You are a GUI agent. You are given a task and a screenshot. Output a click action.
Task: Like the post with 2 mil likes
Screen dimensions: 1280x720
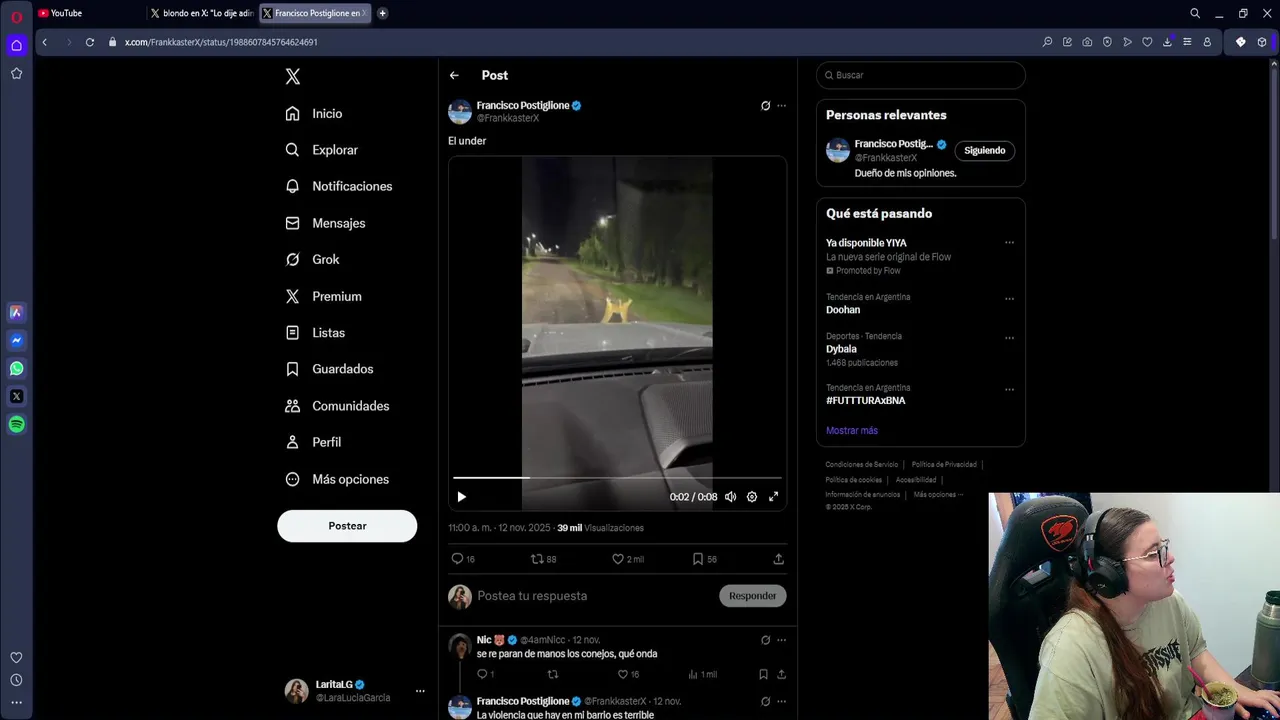tap(618, 559)
